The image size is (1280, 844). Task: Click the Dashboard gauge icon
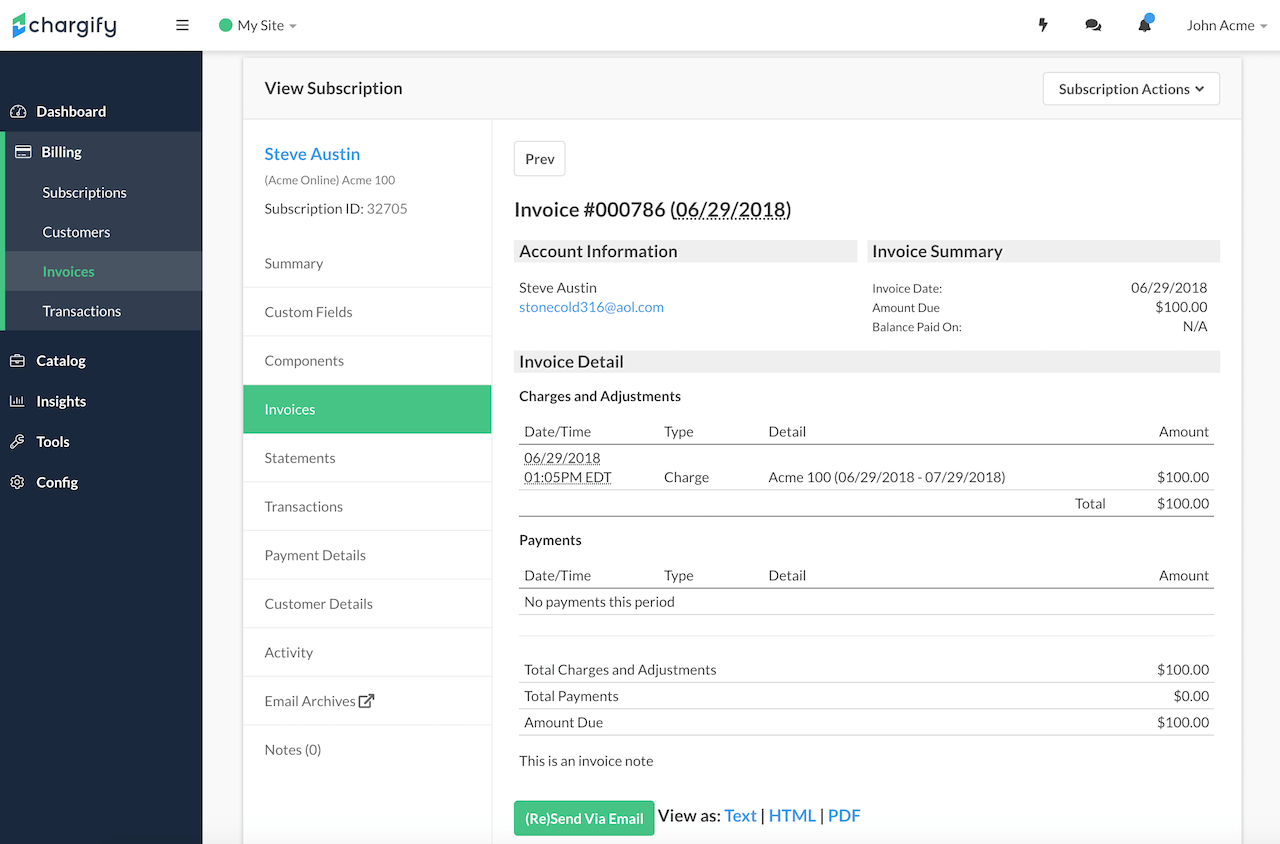(x=18, y=111)
